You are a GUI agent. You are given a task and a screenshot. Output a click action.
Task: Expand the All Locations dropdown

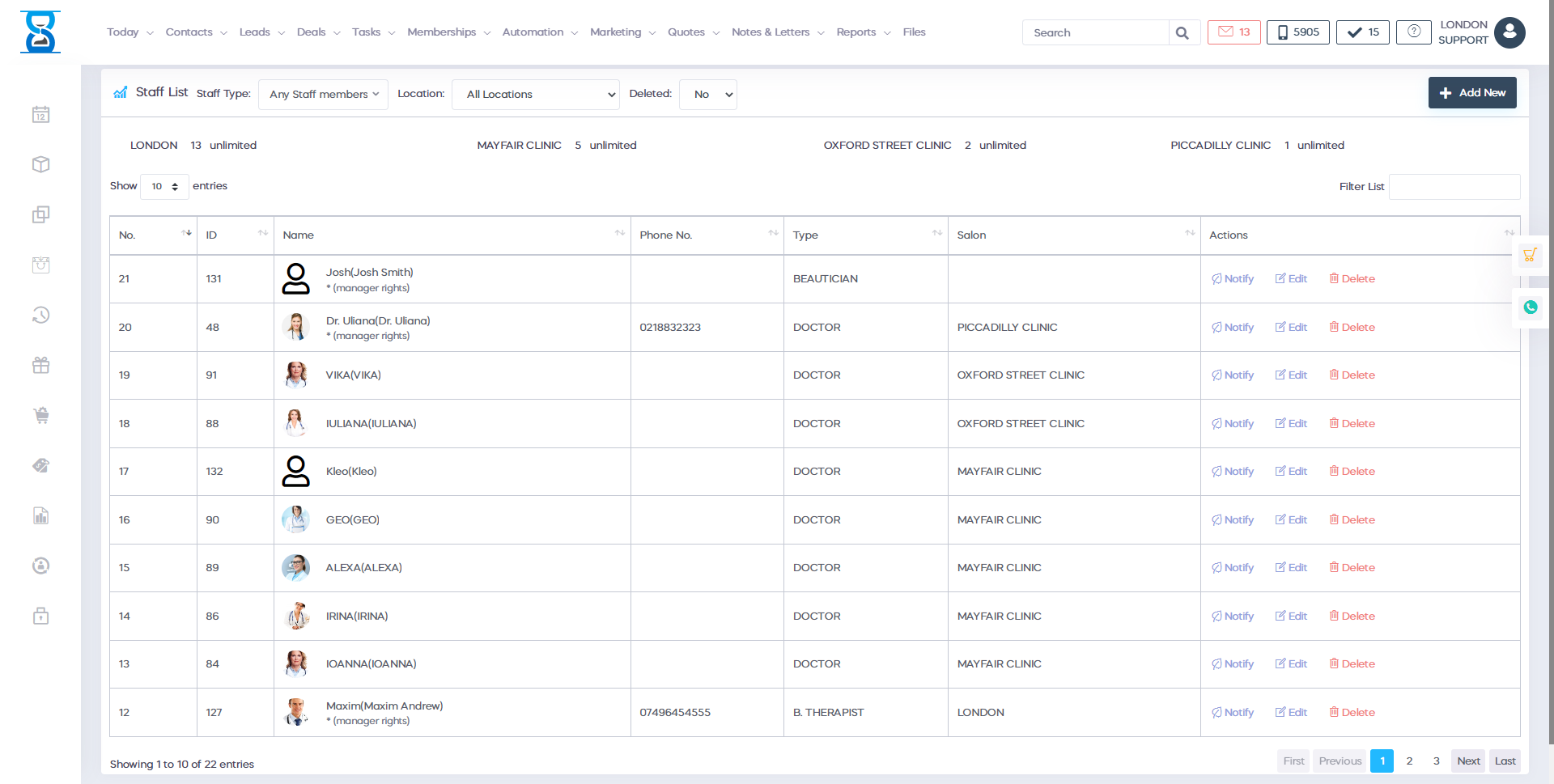click(535, 95)
